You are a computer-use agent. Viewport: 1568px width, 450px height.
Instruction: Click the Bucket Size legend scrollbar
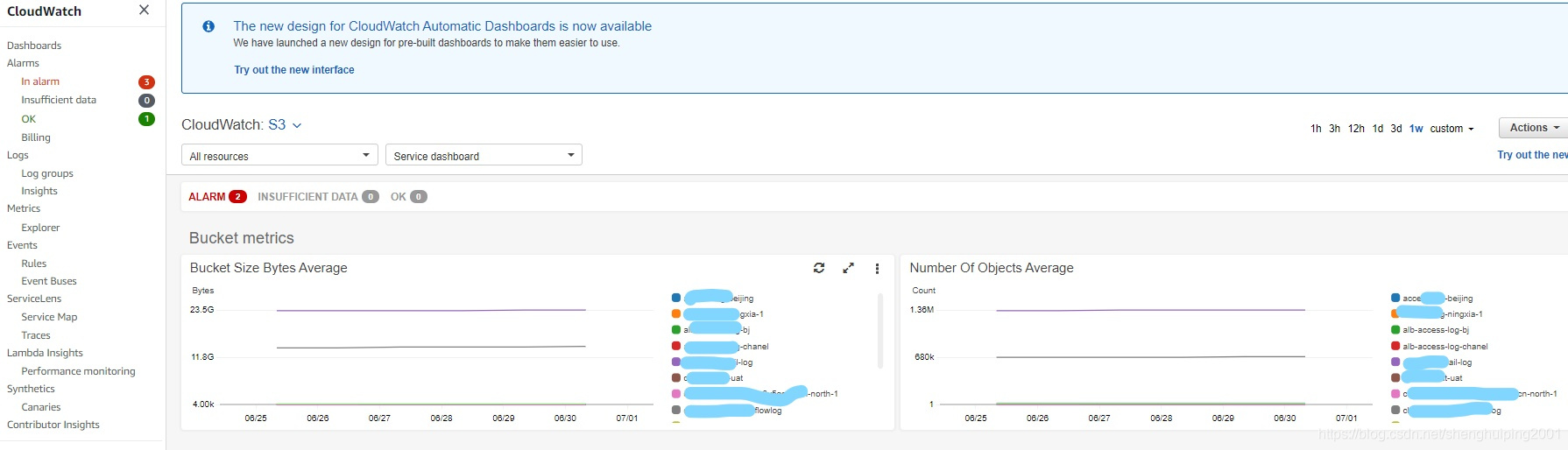(x=879, y=331)
